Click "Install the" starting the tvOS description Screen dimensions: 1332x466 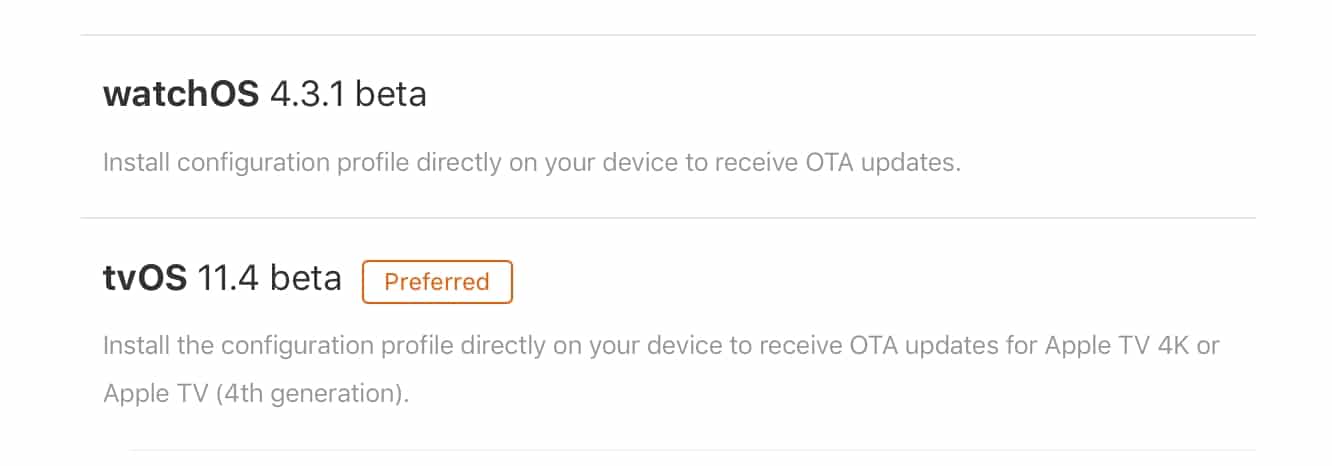(157, 346)
